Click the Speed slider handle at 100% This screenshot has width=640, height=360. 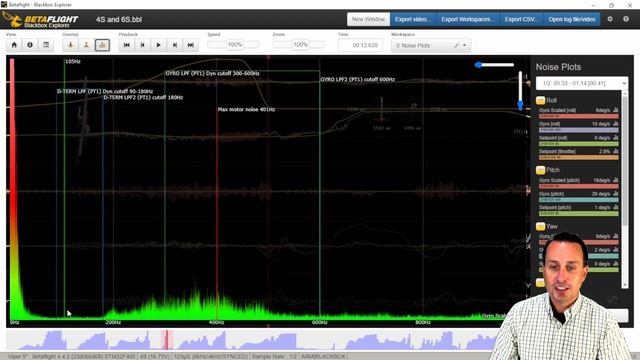(235, 44)
